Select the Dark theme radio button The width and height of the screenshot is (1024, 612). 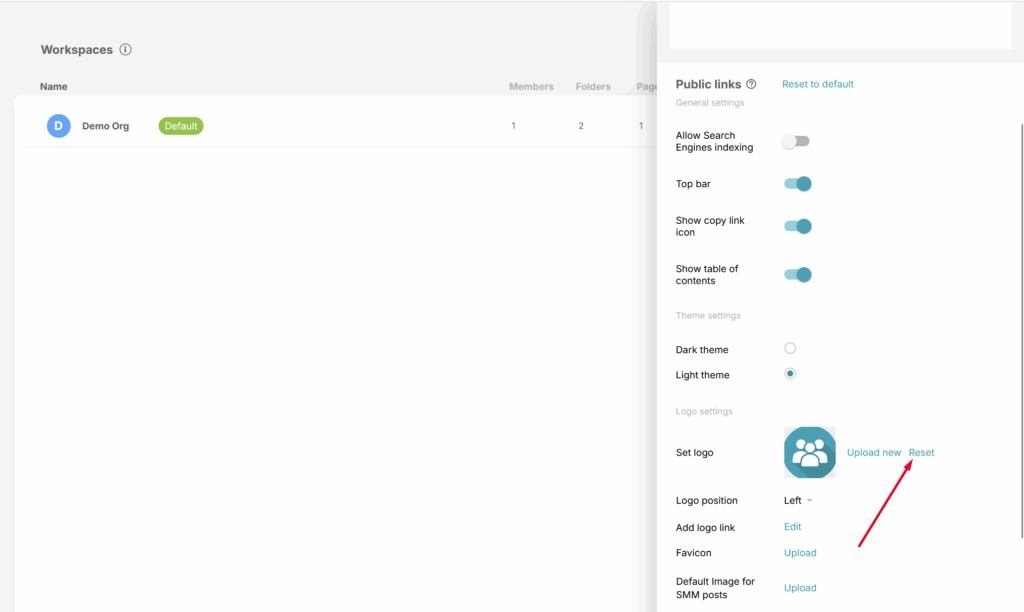(x=790, y=349)
